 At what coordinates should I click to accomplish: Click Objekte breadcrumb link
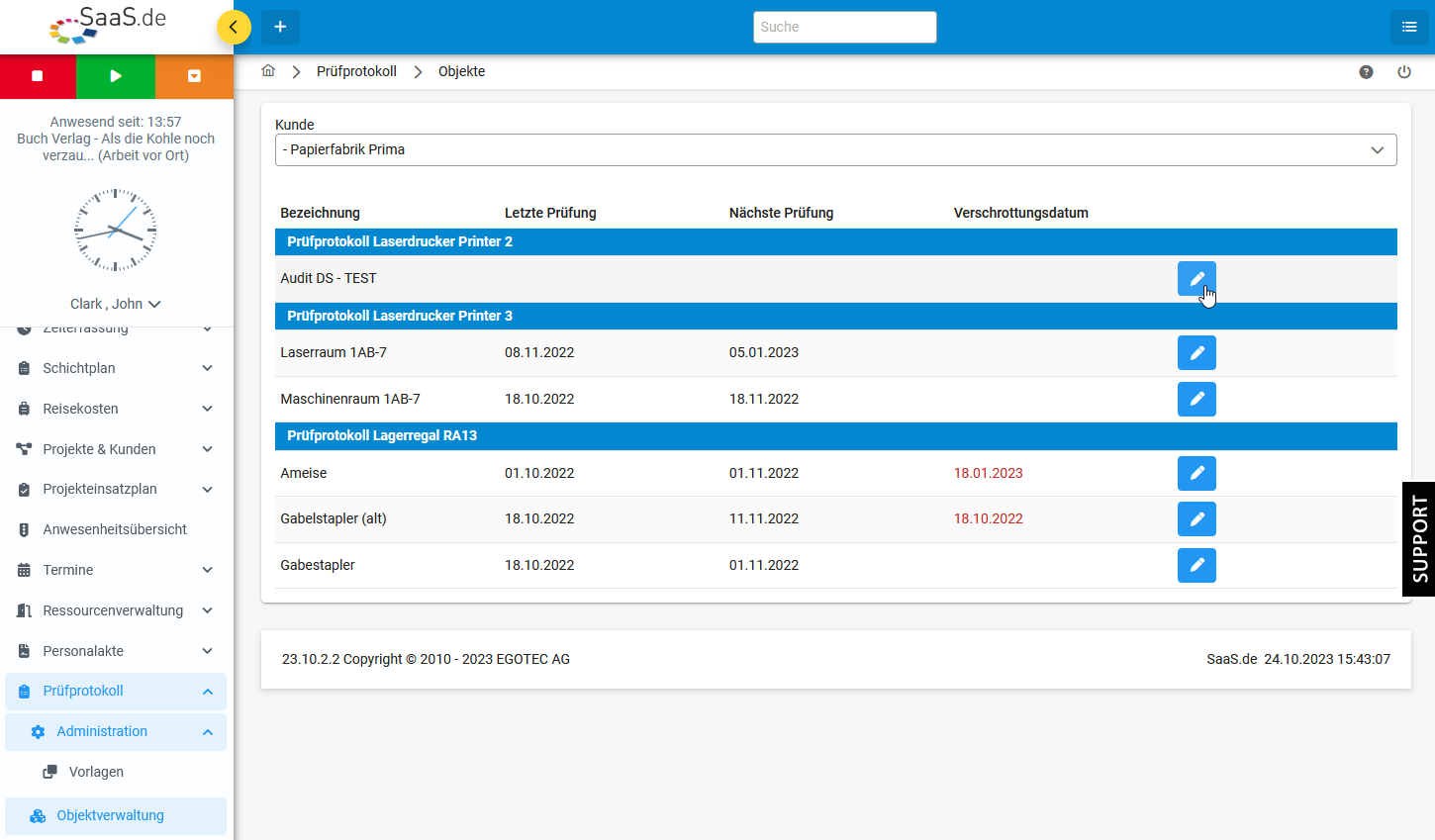[462, 71]
